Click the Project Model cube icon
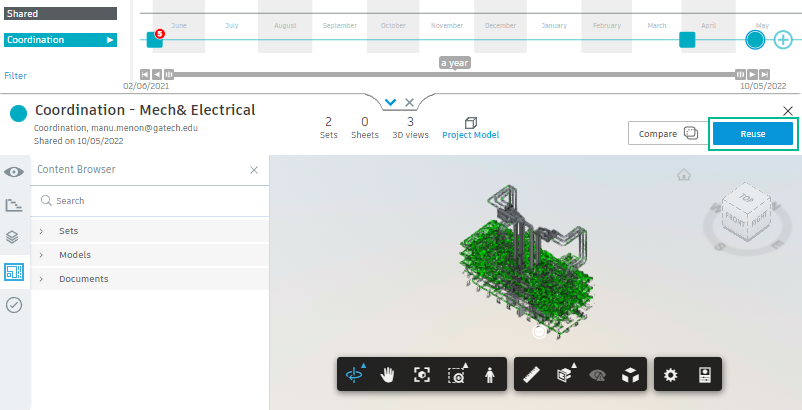The width and height of the screenshot is (802, 410). pos(471,123)
